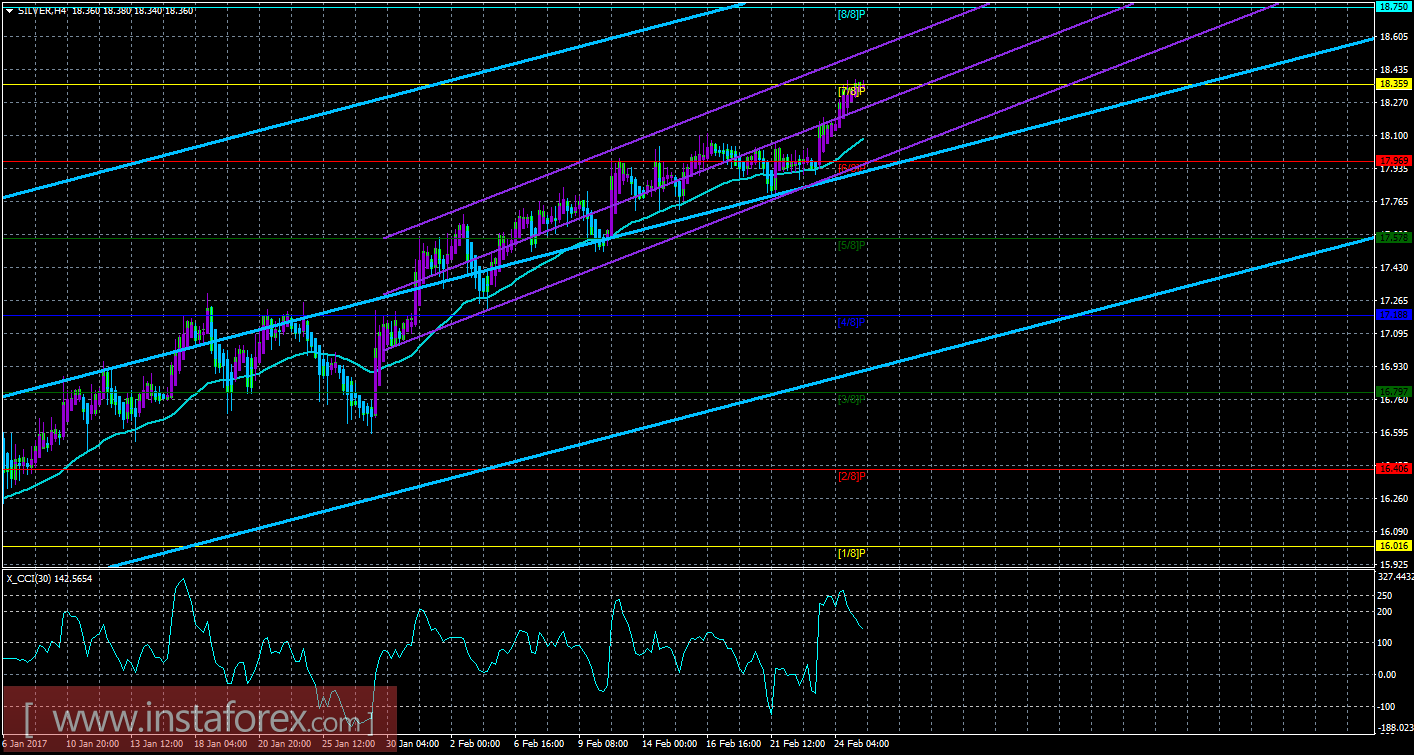The width and height of the screenshot is (1414, 755).
Task: Select the SILVER,H4 chart title text
Action: click(x=43, y=10)
